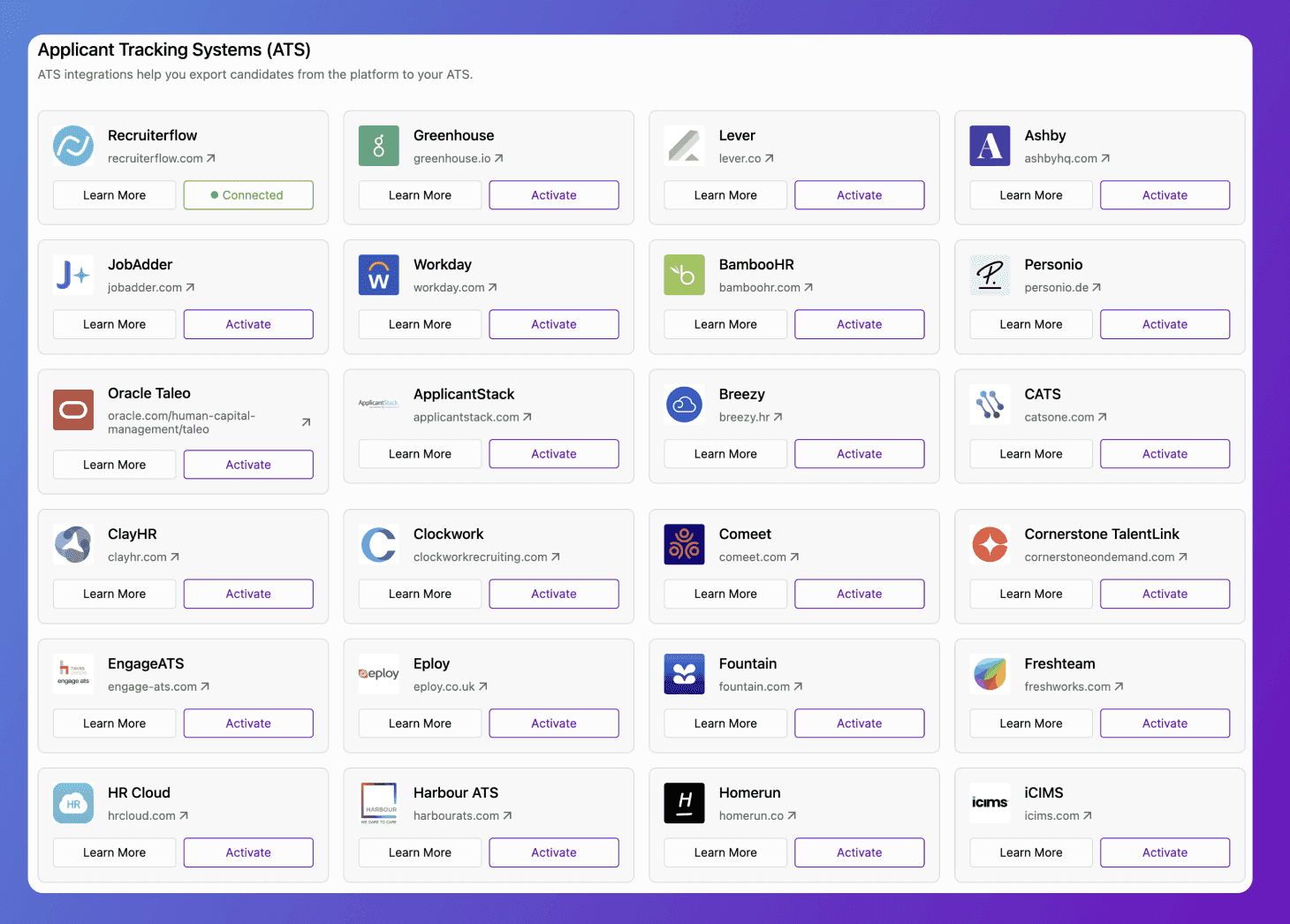Viewport: 1290px width, 924px height.
Task: Click the Homerun black H logo
Action: [x=685, y=803]
